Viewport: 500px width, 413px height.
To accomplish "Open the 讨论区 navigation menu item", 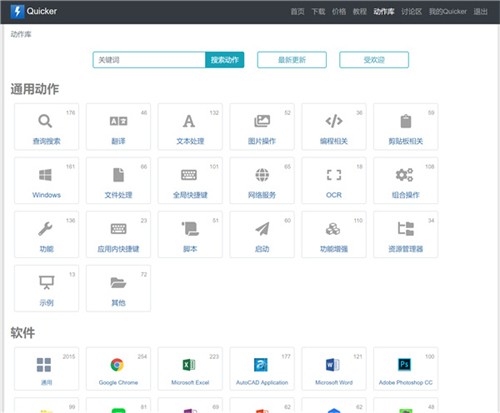I will (x=411, y=12).
